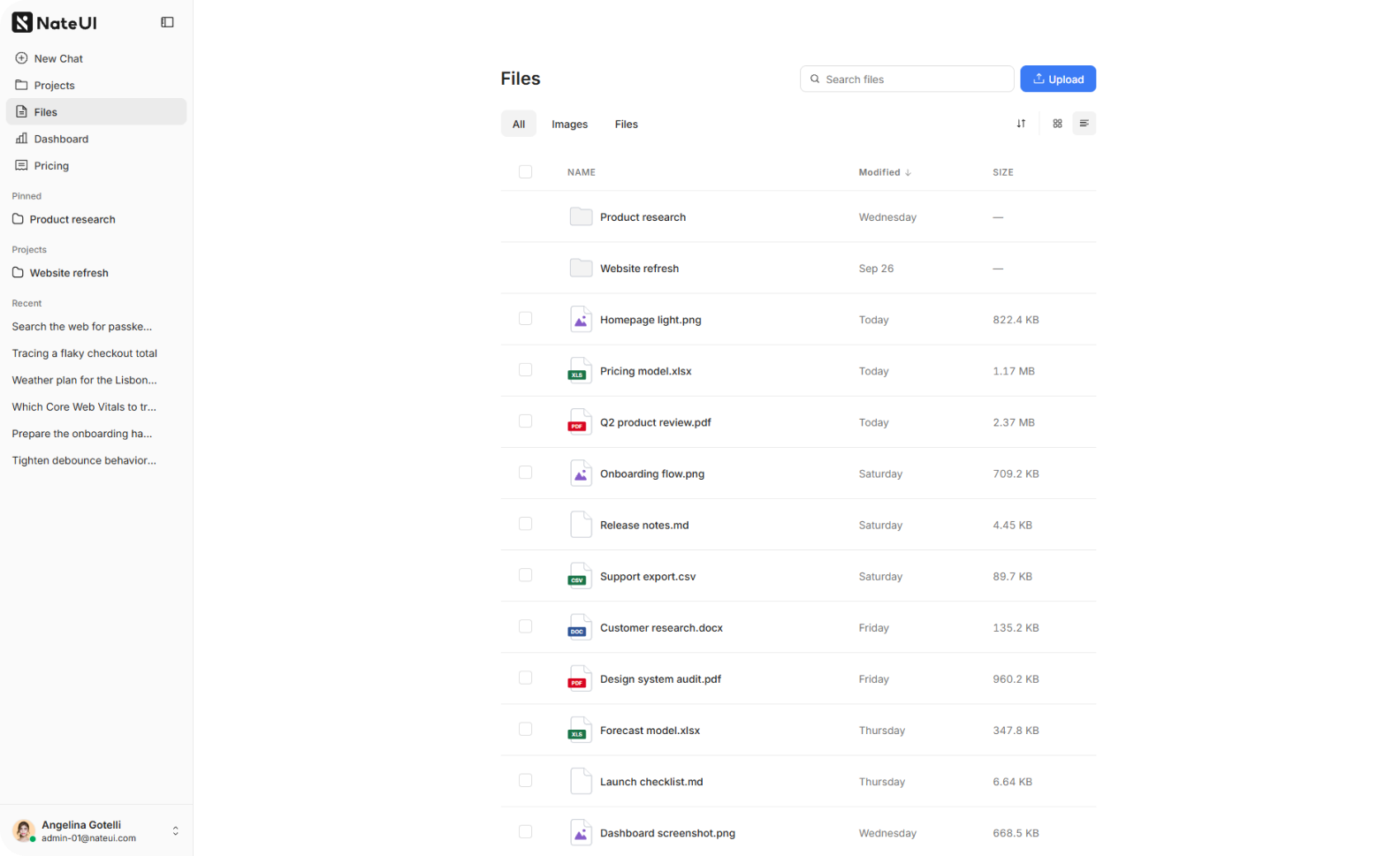The width and height of the screenshot is (1400, 856).
Task: Click the Forecast model.xlsx icon
Action: pos(579,729)
